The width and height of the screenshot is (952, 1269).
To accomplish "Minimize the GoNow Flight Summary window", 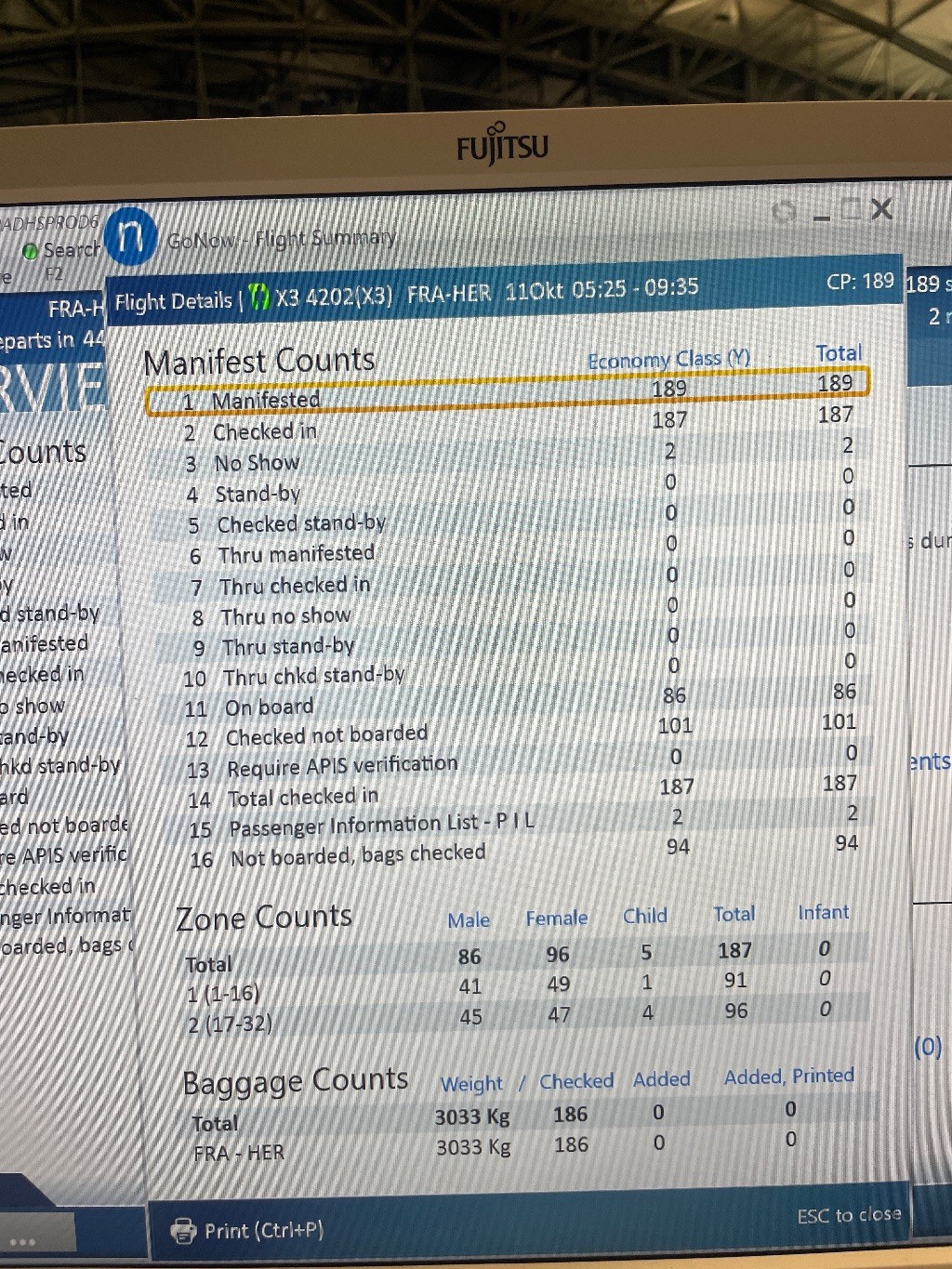I will 821,214.
